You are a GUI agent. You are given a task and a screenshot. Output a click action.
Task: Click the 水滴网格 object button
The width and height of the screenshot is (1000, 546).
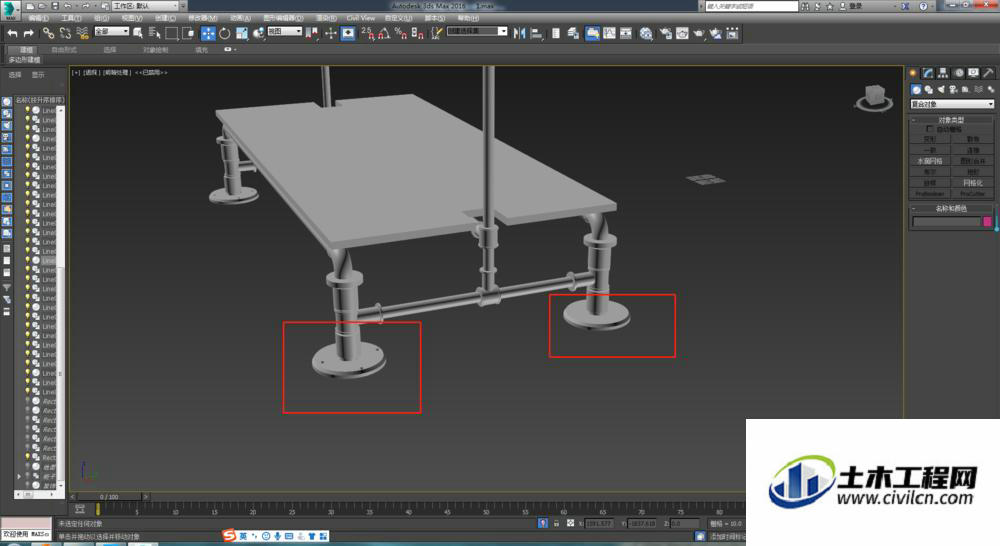(x=929, y=161)
